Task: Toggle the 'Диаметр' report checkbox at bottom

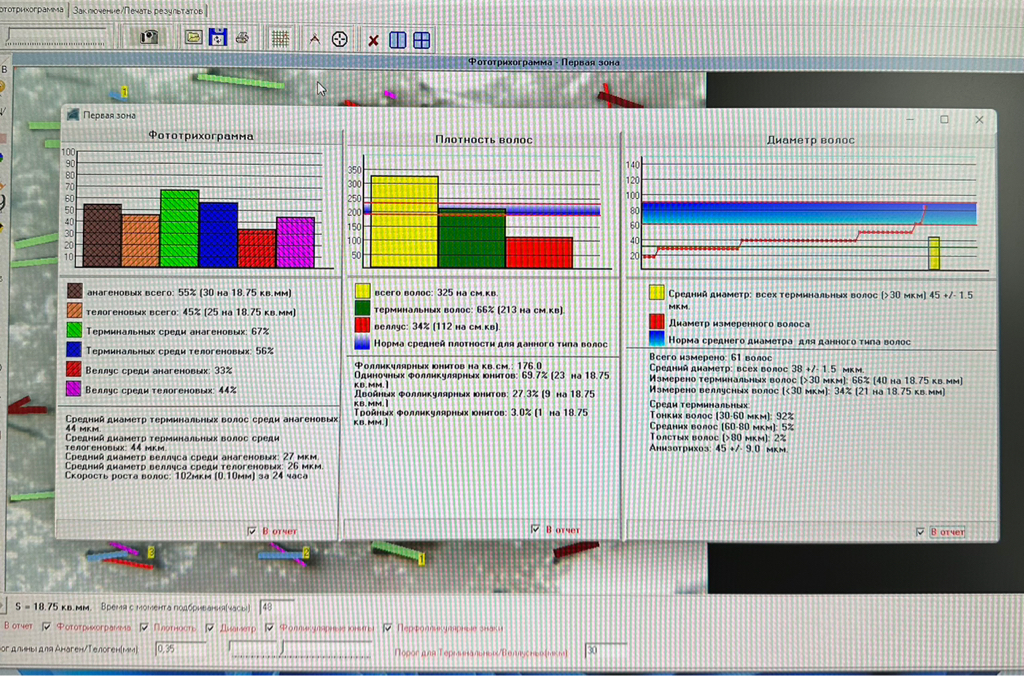Action: (210, 628)
